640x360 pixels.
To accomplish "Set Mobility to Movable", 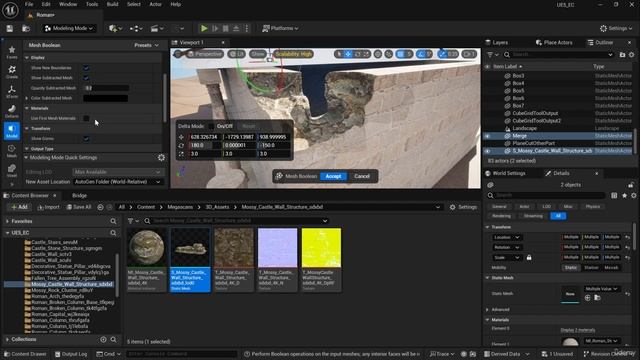I will (611, 268).
